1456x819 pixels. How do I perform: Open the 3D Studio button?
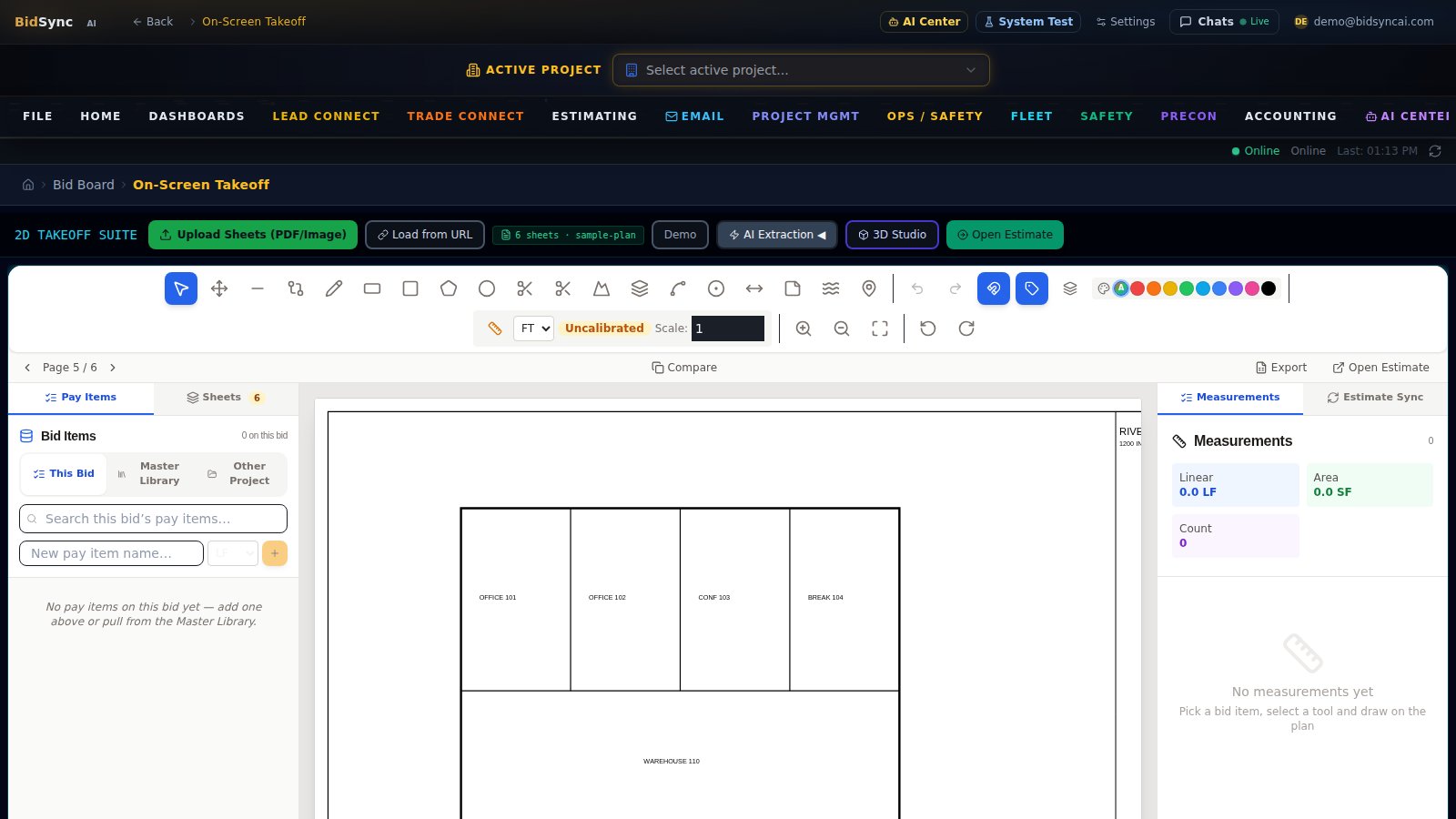893,235
